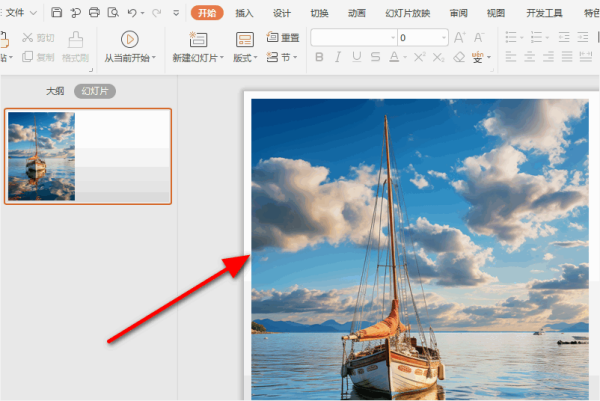The image size is (600, 401).
Task: Click the font color A icon
Action: (394, 57)
